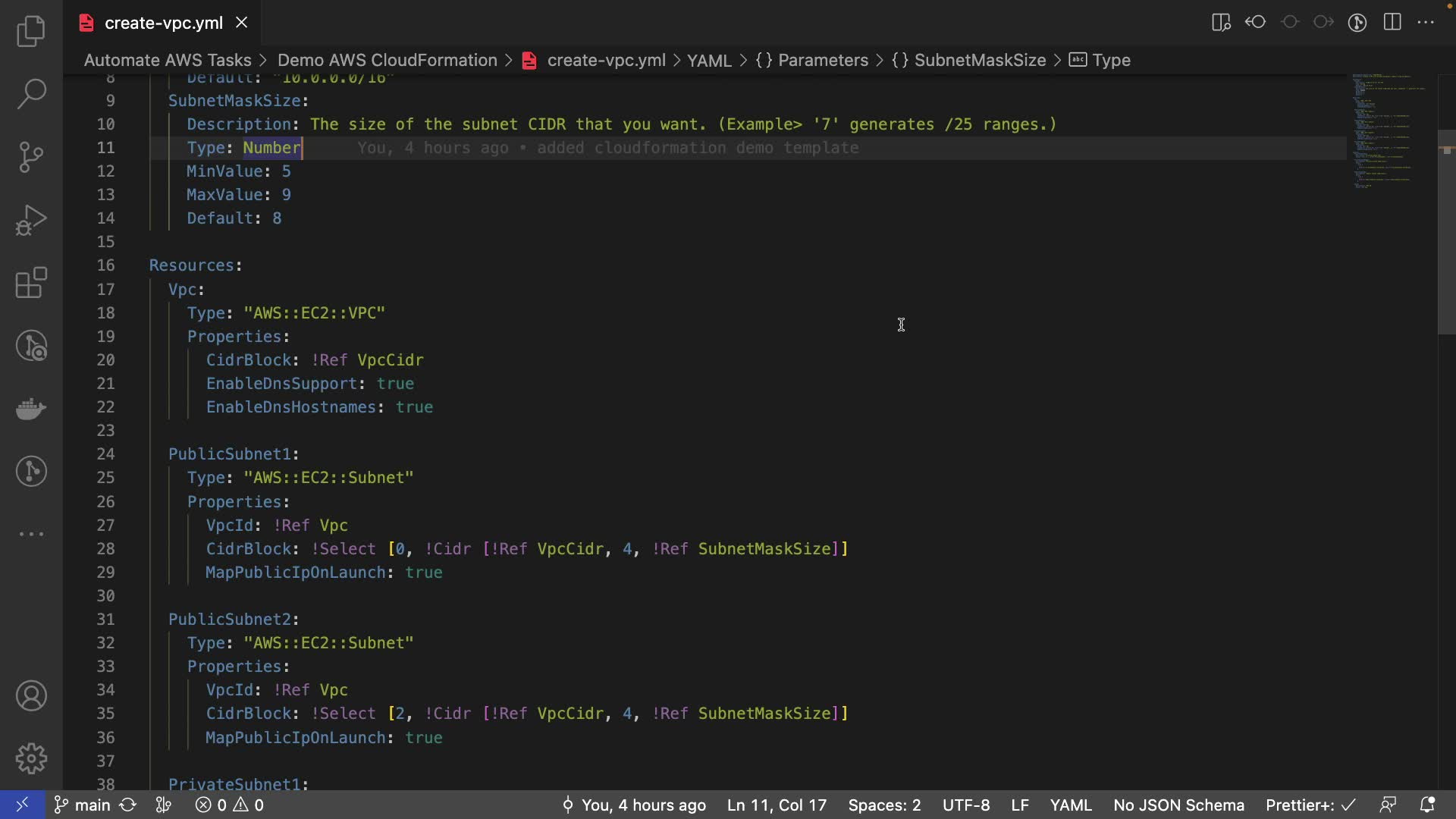
Task: Change YAML language mode in status bar
Action: click(1070, 805)
